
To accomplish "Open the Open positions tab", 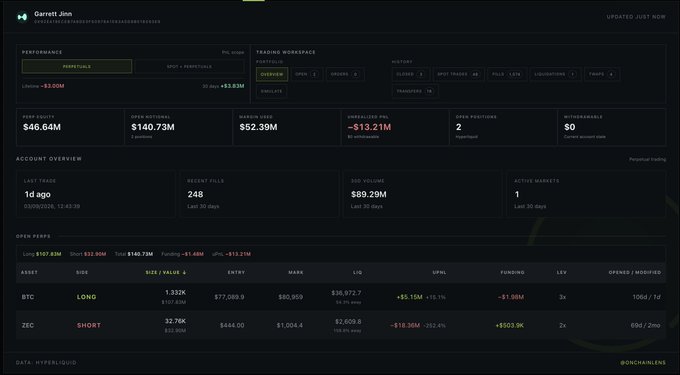I will [307, 74].
